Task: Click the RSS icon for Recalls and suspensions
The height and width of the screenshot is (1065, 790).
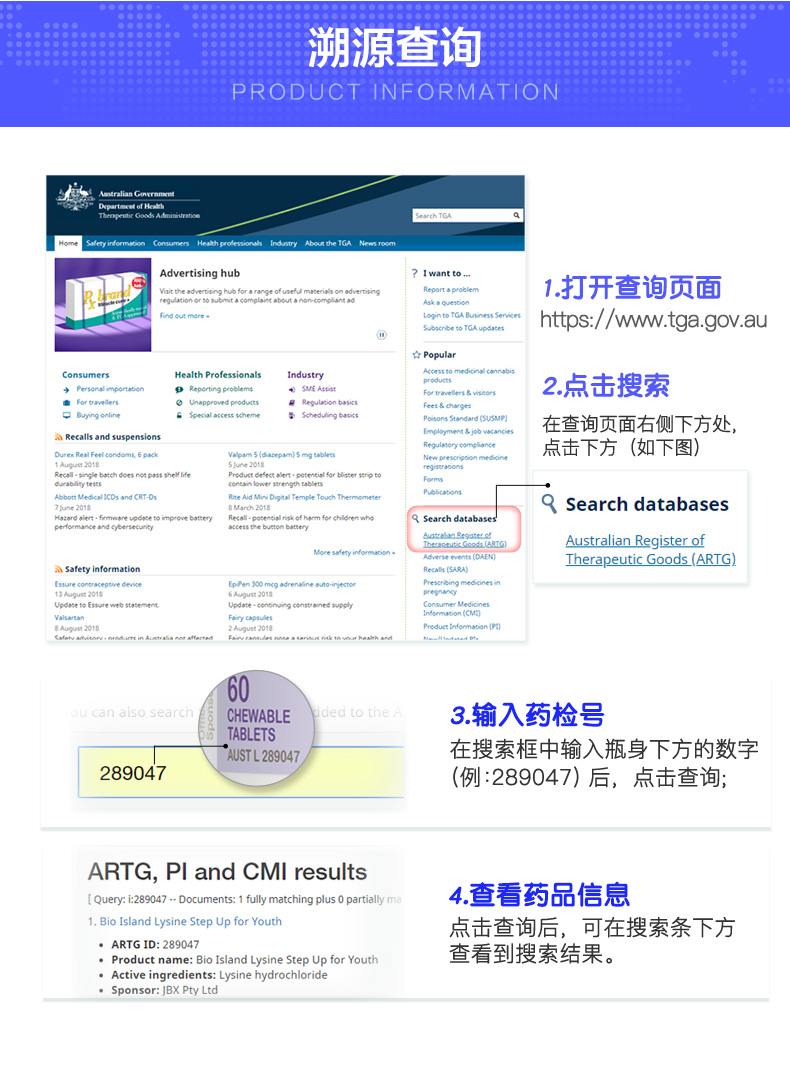Action: (x=58, y=437)
